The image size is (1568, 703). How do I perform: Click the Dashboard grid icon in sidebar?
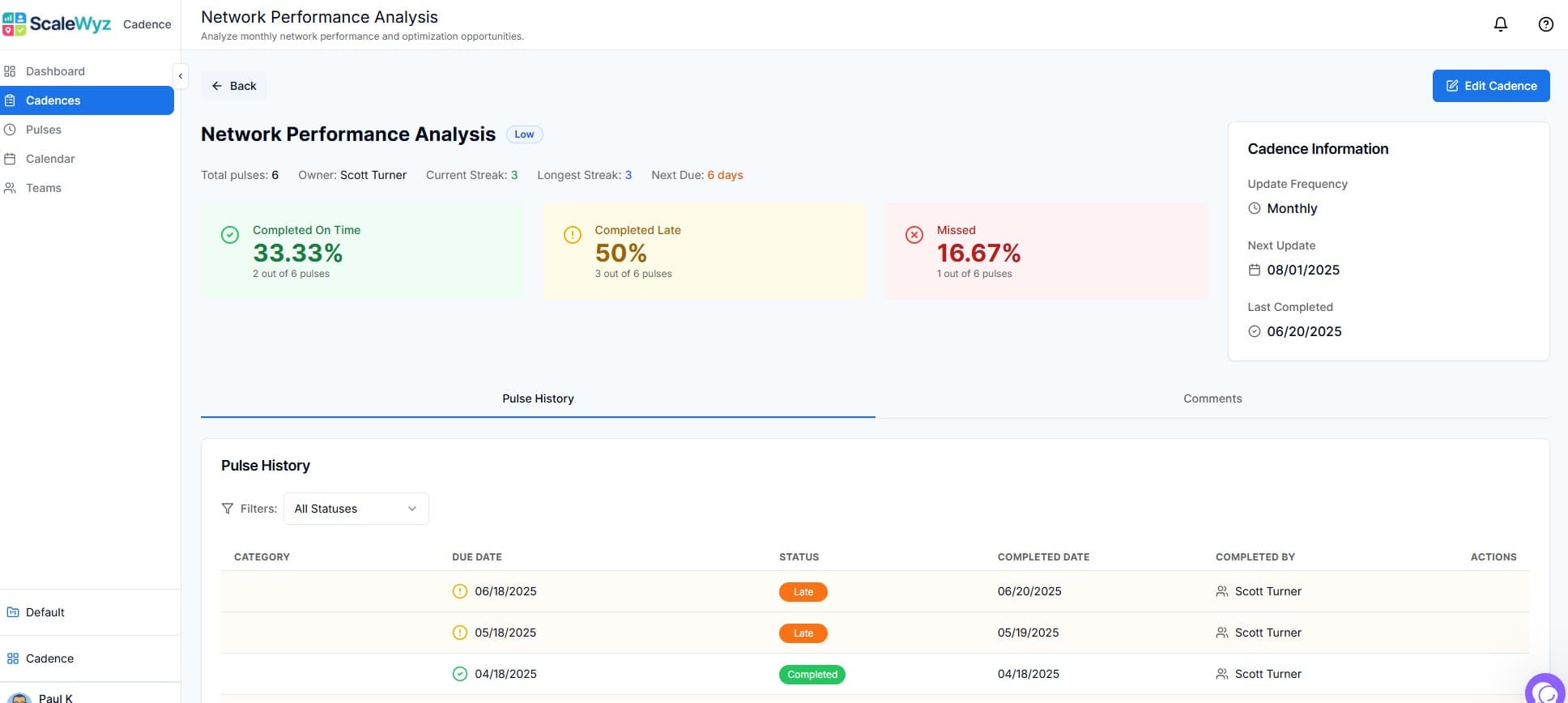(x=11, y=71)
